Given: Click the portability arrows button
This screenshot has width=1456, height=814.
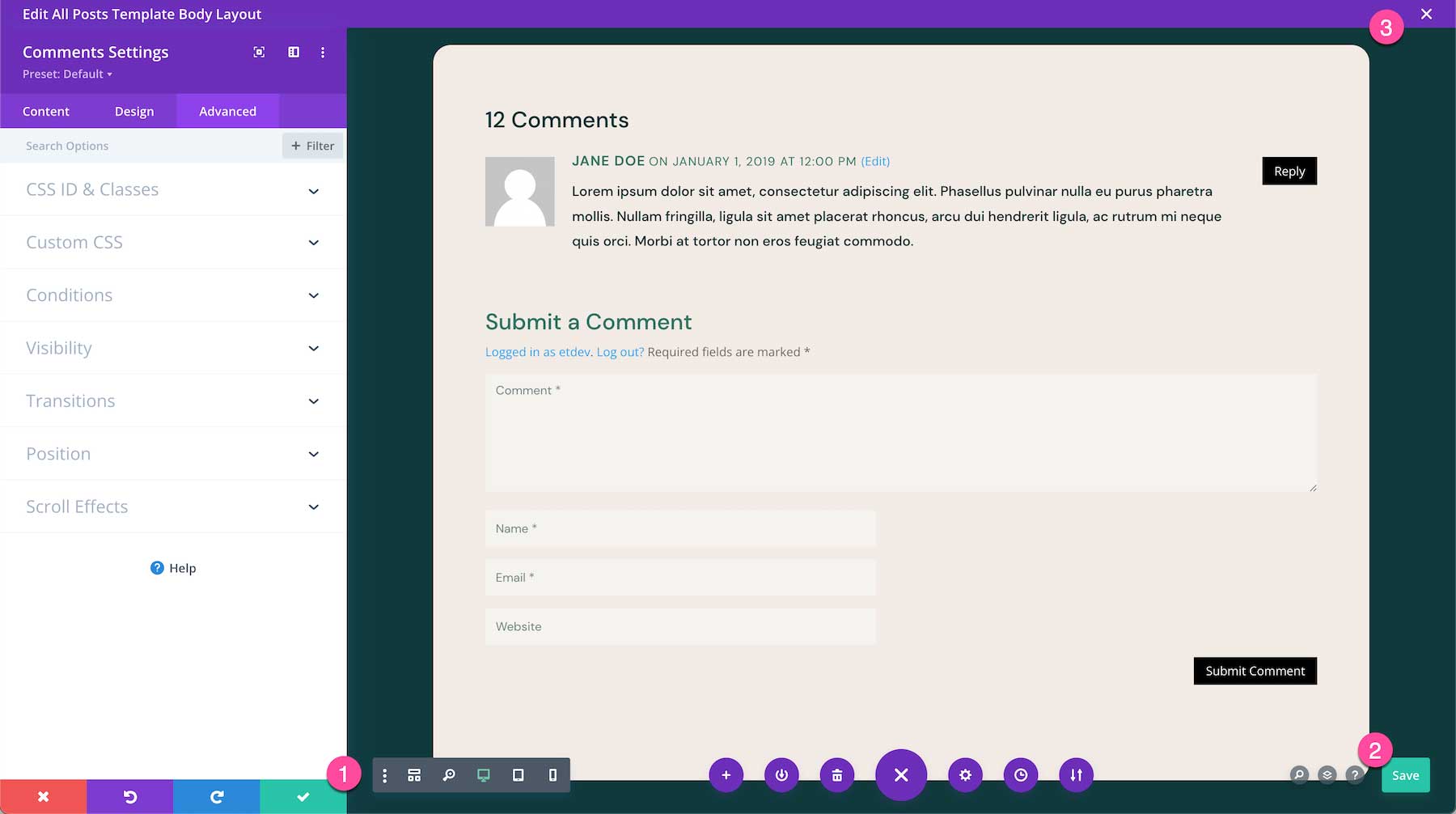Looking at the screenshot, I should tap(1076, 775).
